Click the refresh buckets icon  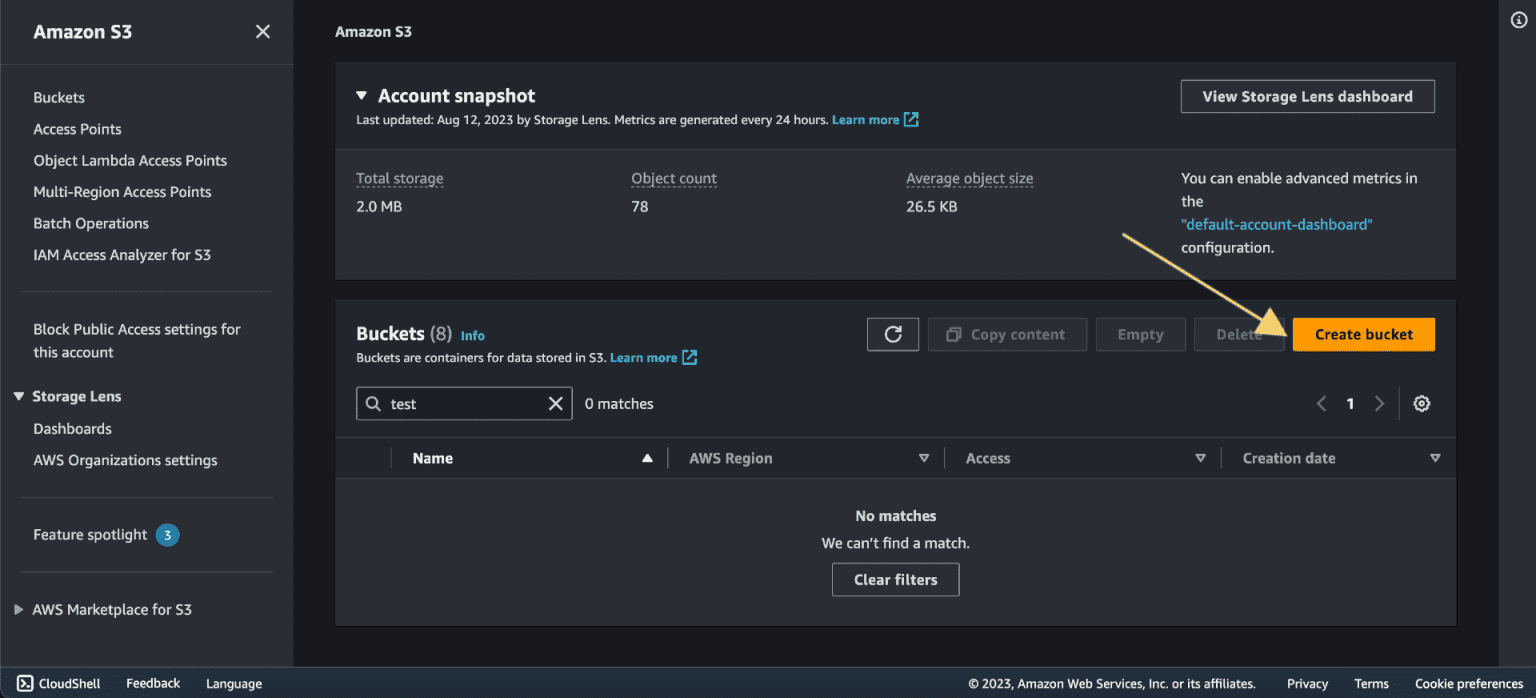click(892, 334)
